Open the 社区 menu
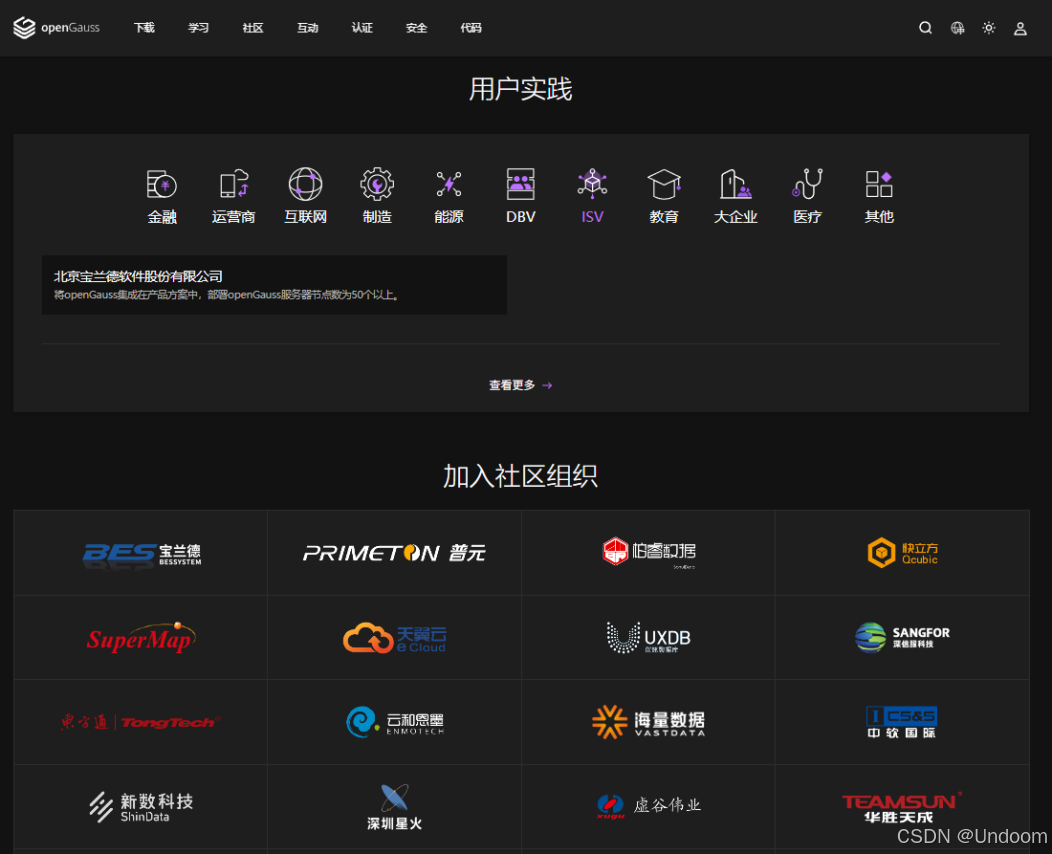The width and height of the screenshot is (1052, 854). click(253, 28)
